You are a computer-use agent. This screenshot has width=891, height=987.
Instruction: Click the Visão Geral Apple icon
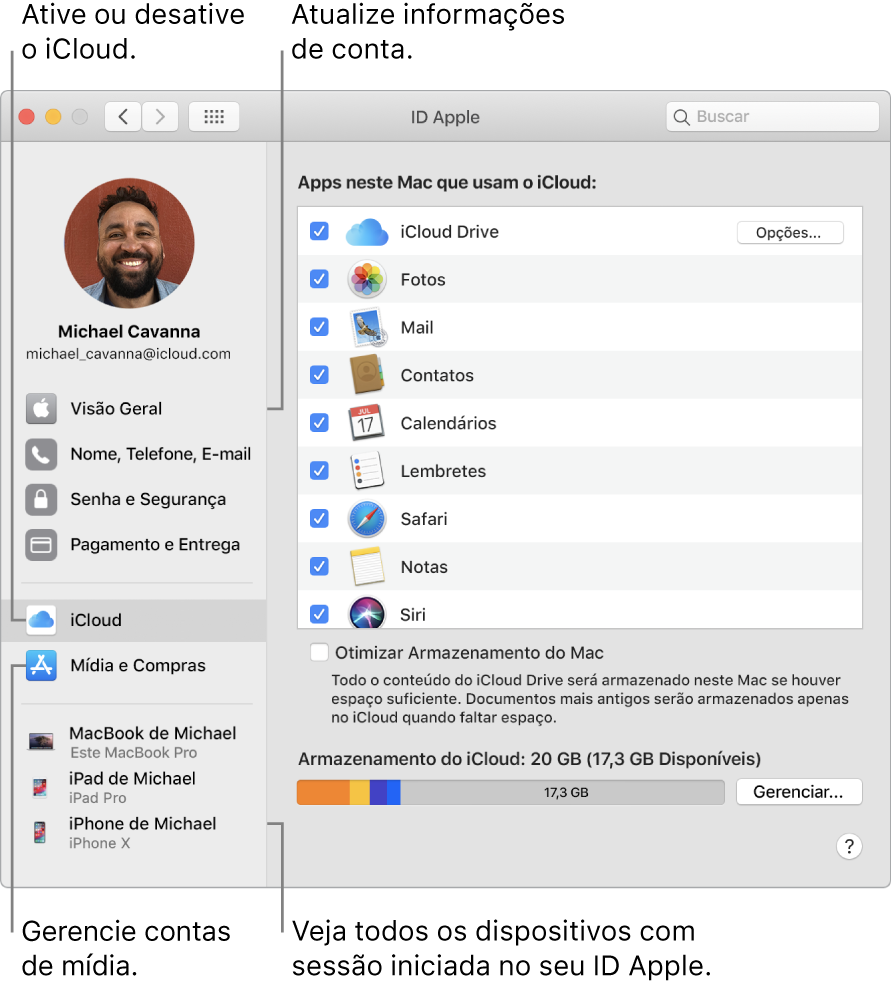click(x=40, y=408)
